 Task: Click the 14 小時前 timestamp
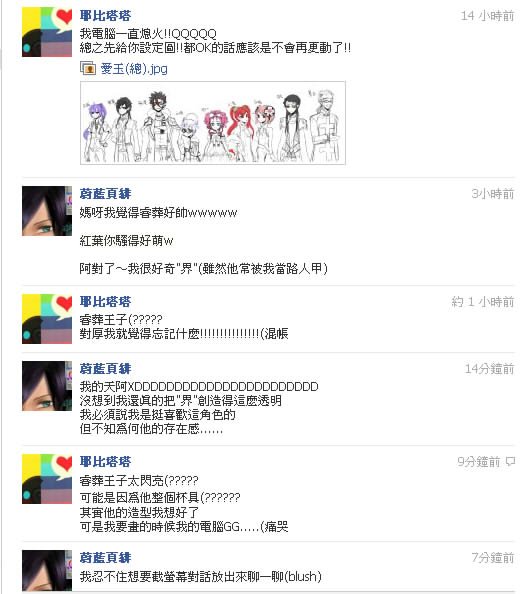[487, 16]
